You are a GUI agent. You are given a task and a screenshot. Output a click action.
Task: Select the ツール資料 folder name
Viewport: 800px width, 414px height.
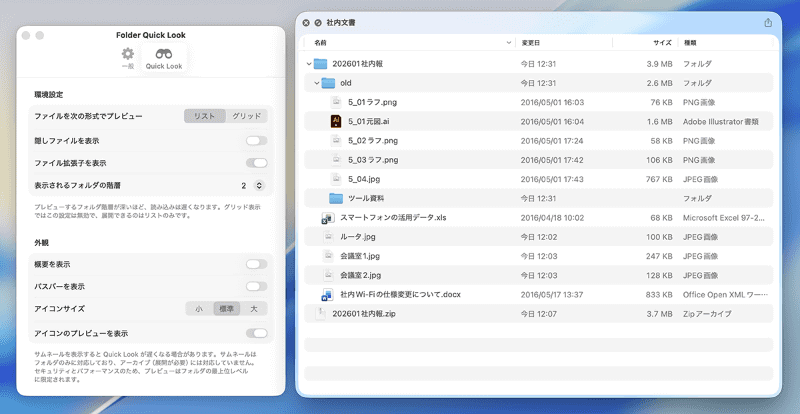coord(366,198)
